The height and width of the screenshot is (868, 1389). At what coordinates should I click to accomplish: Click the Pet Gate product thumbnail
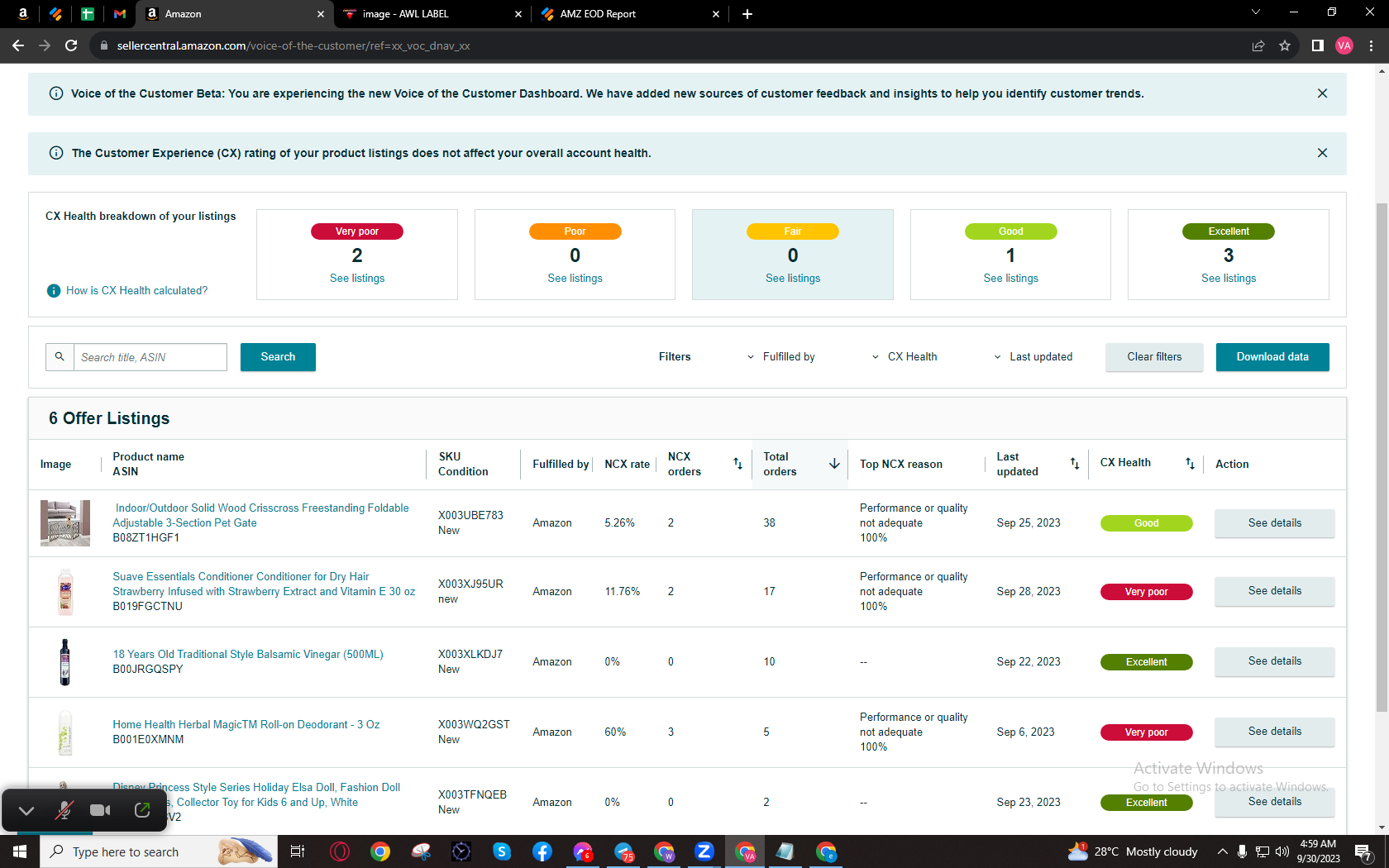point(65,523)
